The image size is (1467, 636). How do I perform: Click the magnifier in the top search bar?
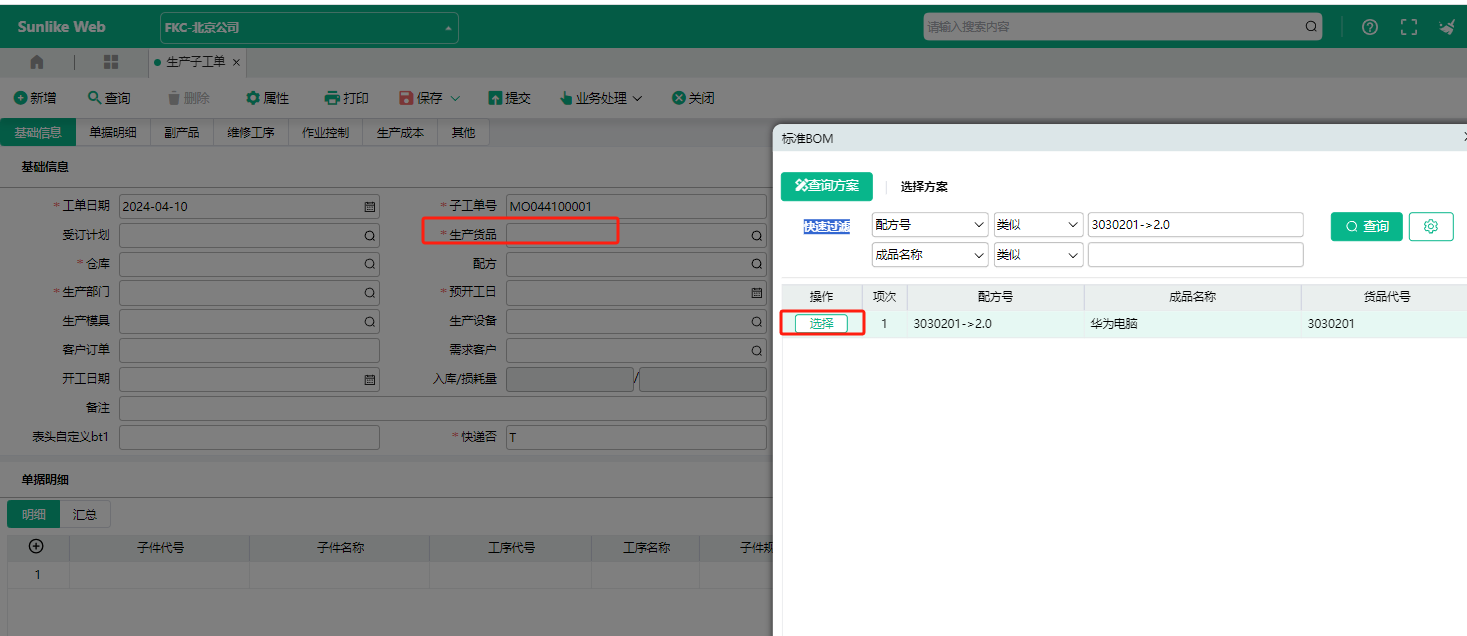pos(1311,27)
